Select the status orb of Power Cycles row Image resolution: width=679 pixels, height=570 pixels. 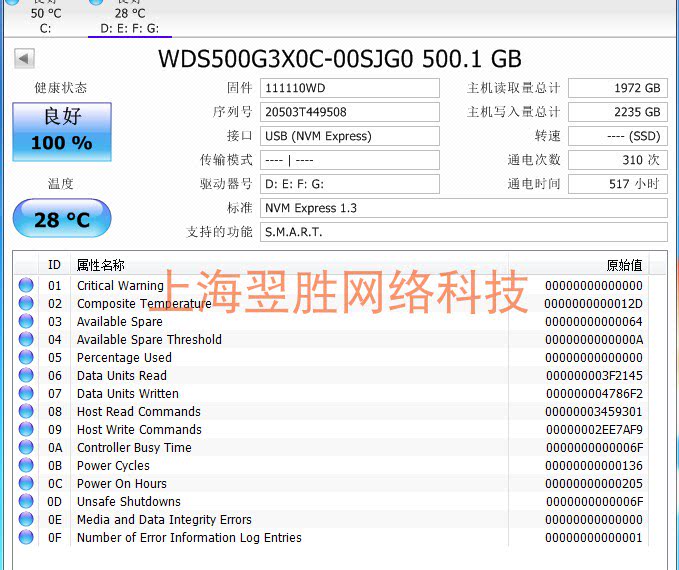(26, 465)
